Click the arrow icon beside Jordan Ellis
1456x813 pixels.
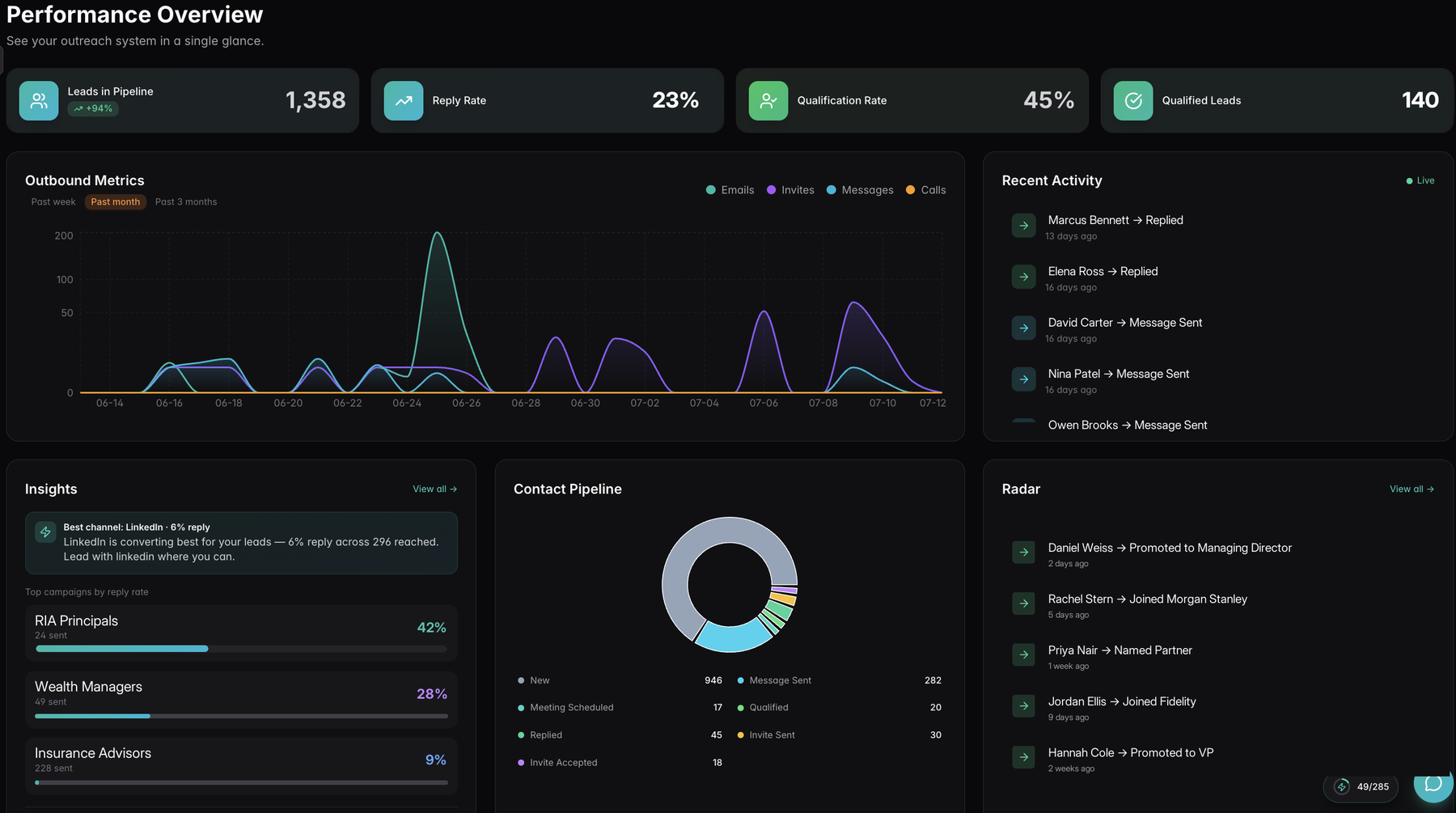point(1024,705)
